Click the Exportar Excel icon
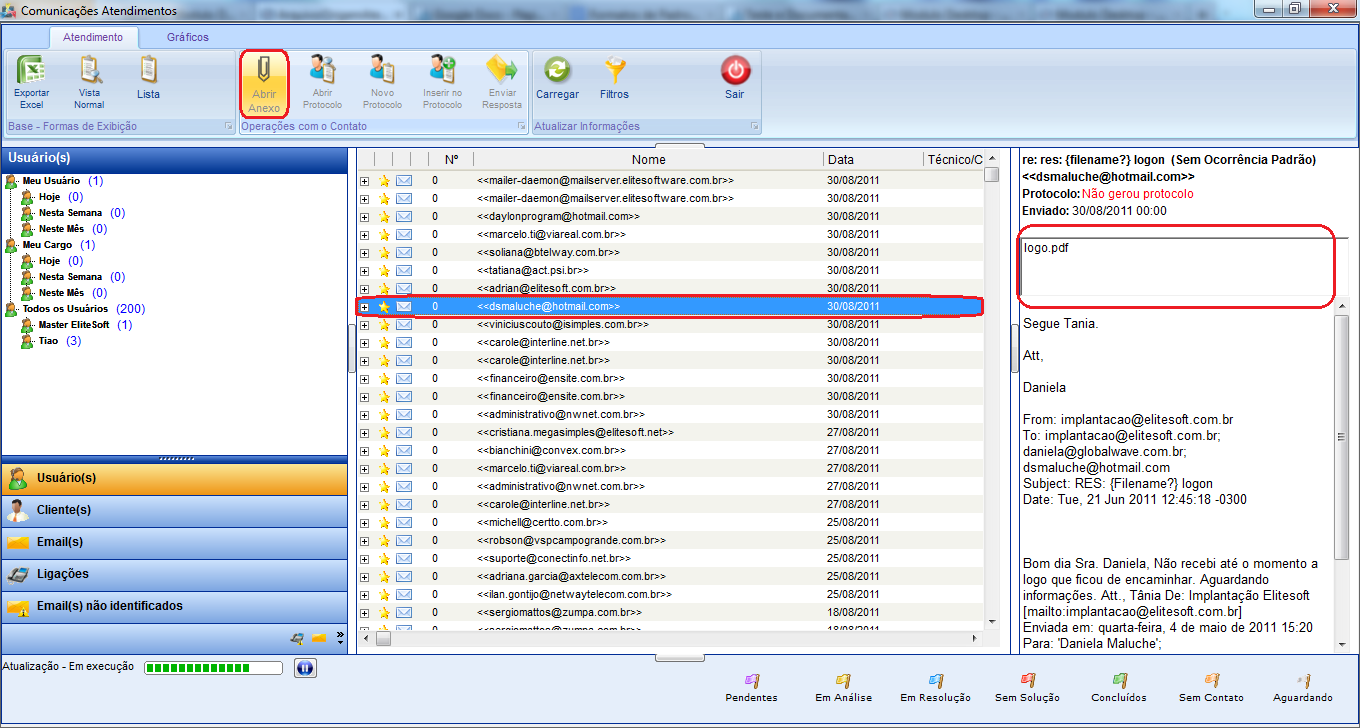 (x=31, y=72)
